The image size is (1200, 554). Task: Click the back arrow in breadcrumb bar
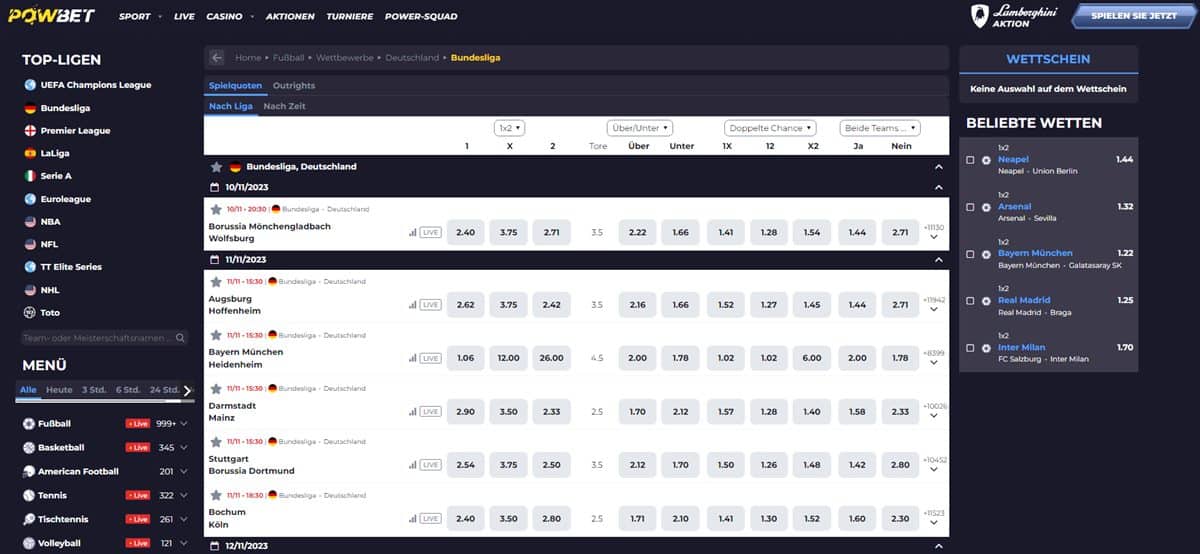217,58
